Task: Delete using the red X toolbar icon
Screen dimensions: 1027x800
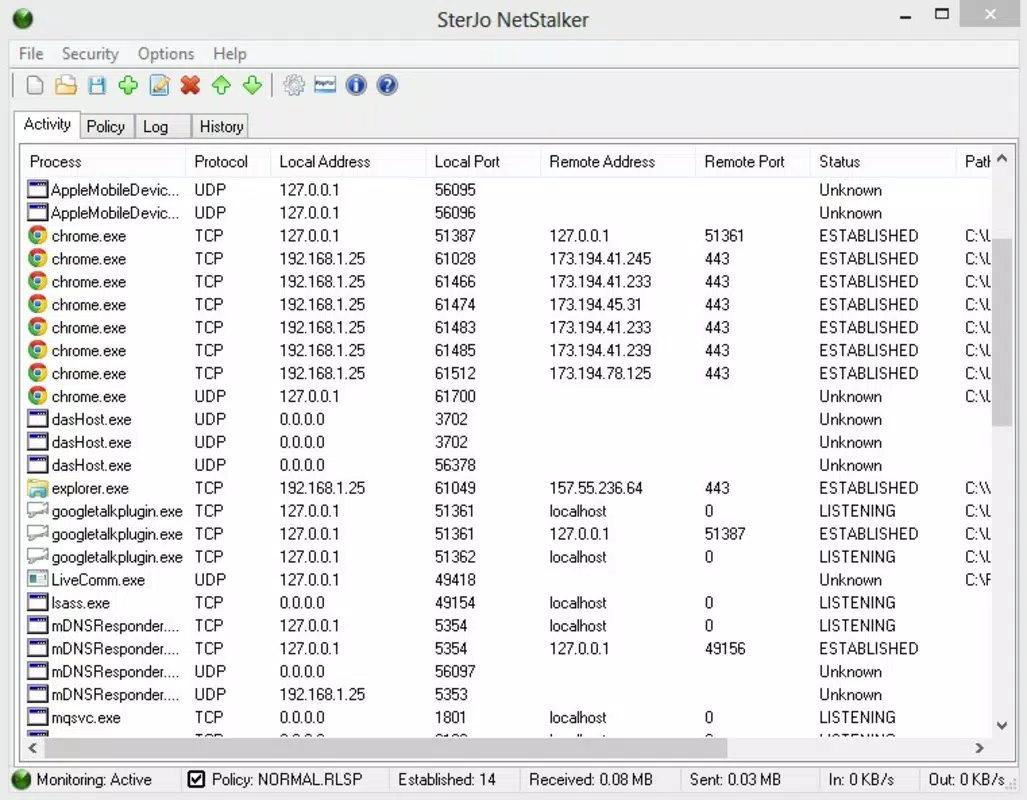Action: pyautogui.click(x=191, y=85)
